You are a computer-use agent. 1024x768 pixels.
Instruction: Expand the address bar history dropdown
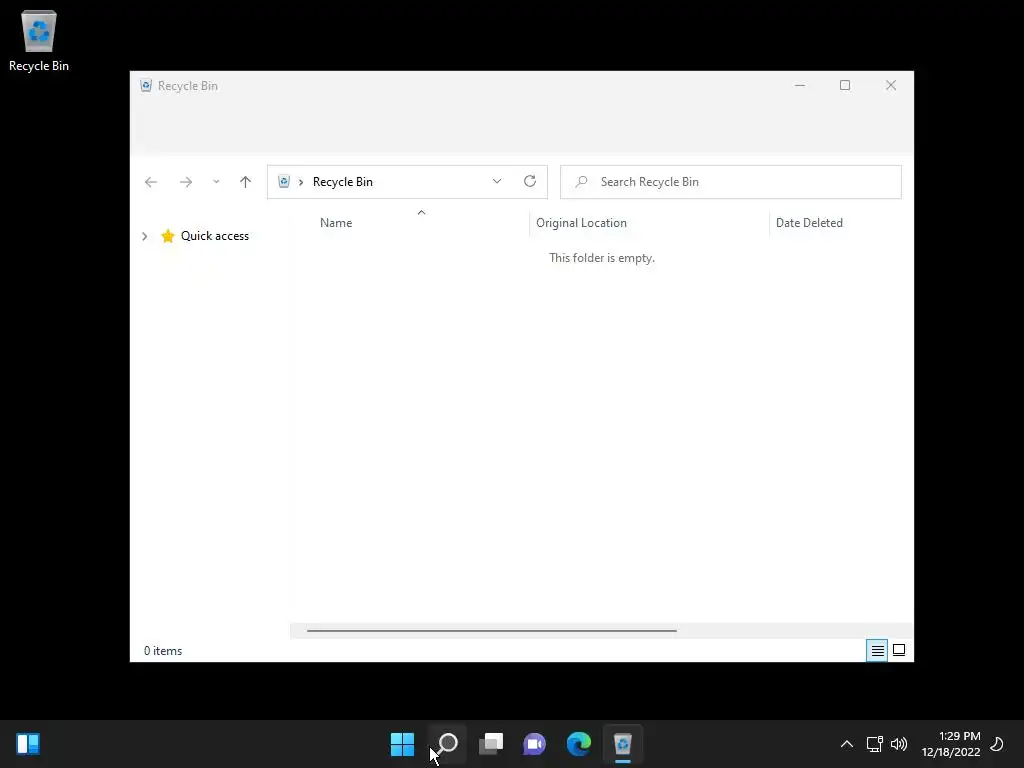tap(497, 182)
